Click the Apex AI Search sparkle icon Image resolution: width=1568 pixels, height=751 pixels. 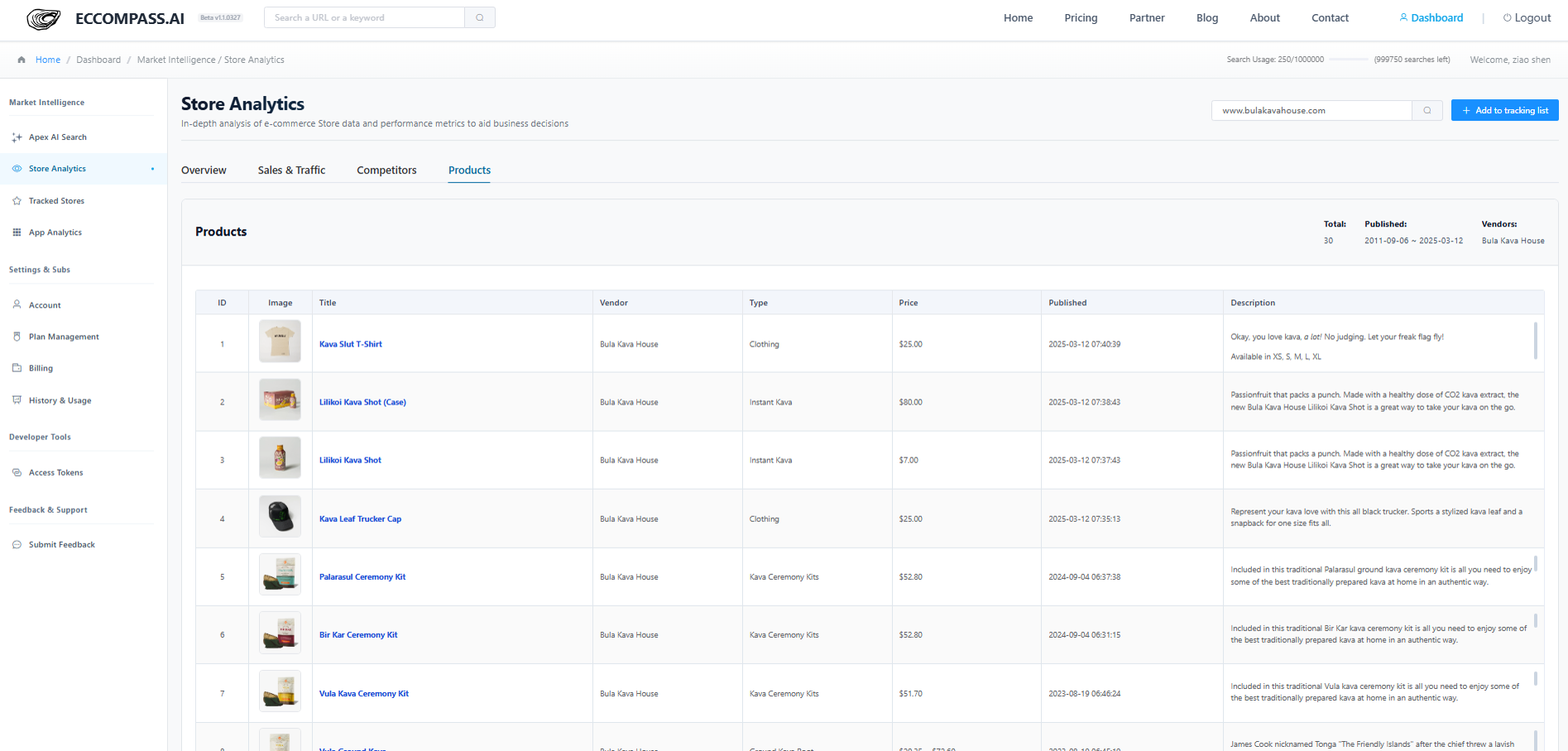pos(17,137)
